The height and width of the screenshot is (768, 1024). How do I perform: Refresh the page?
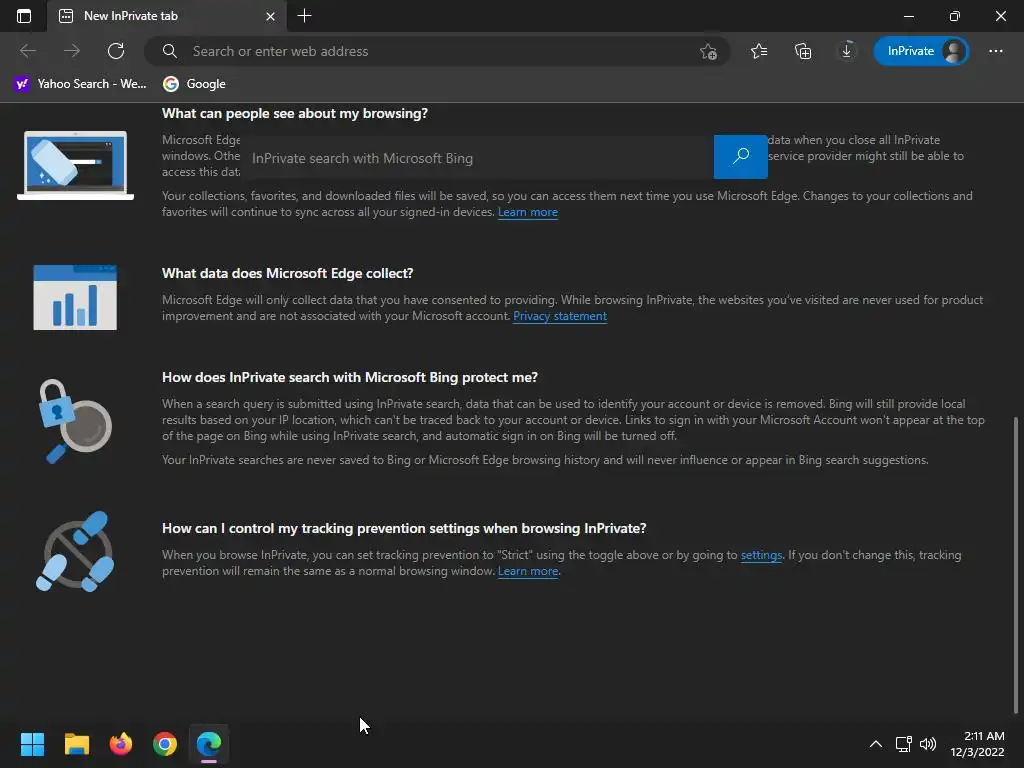coord(116,51)
